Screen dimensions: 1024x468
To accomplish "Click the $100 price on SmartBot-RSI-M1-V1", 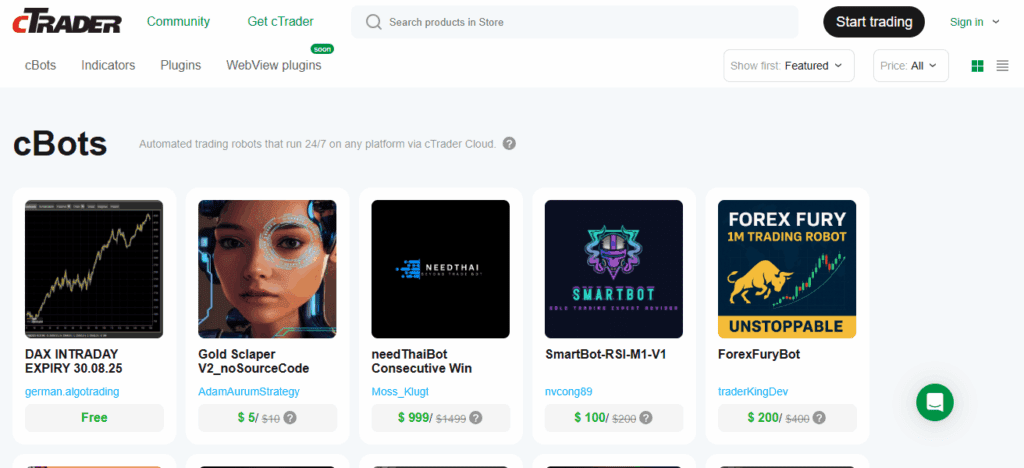I will tap(590, 418).
